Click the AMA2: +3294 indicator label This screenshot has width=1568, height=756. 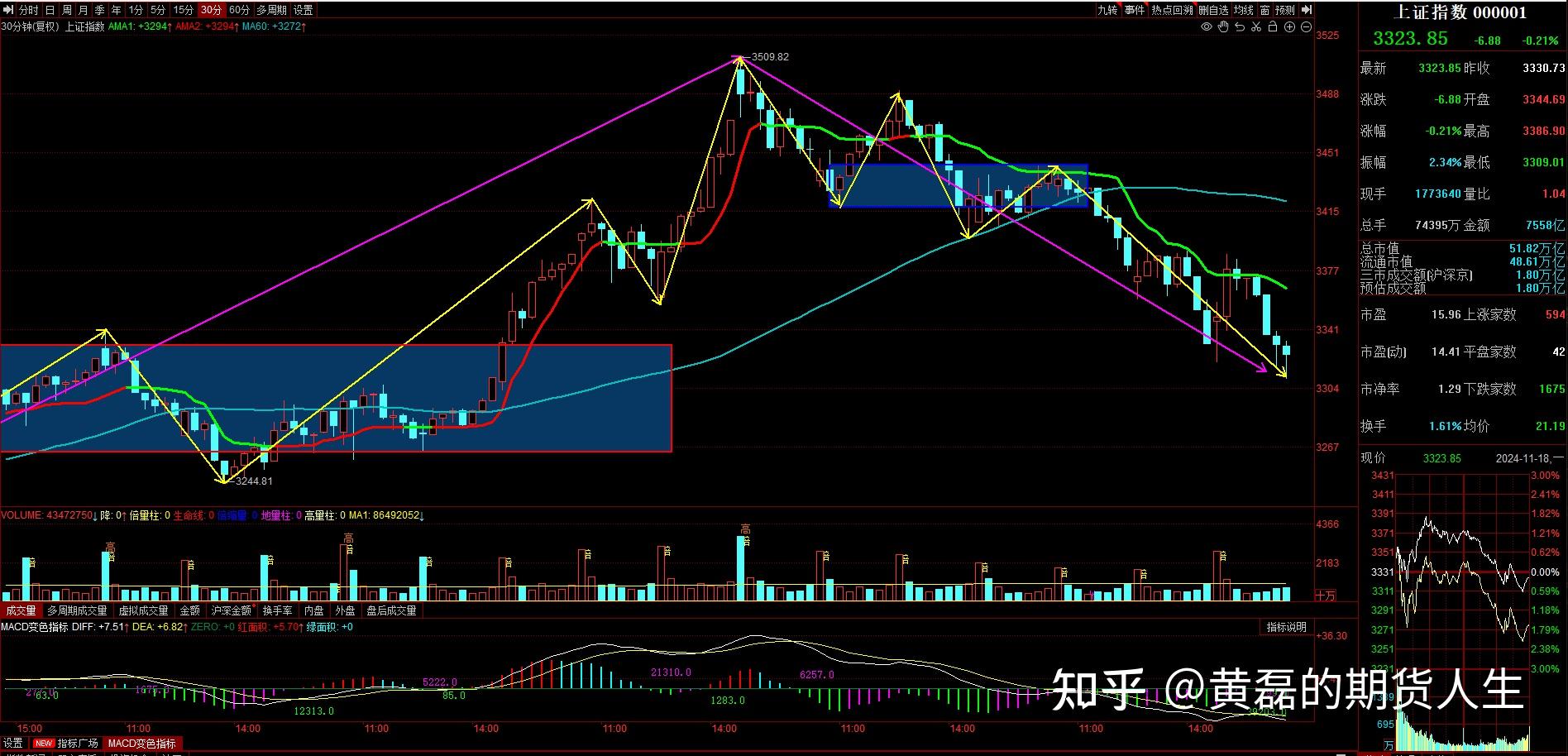click(x=207, y=26)
